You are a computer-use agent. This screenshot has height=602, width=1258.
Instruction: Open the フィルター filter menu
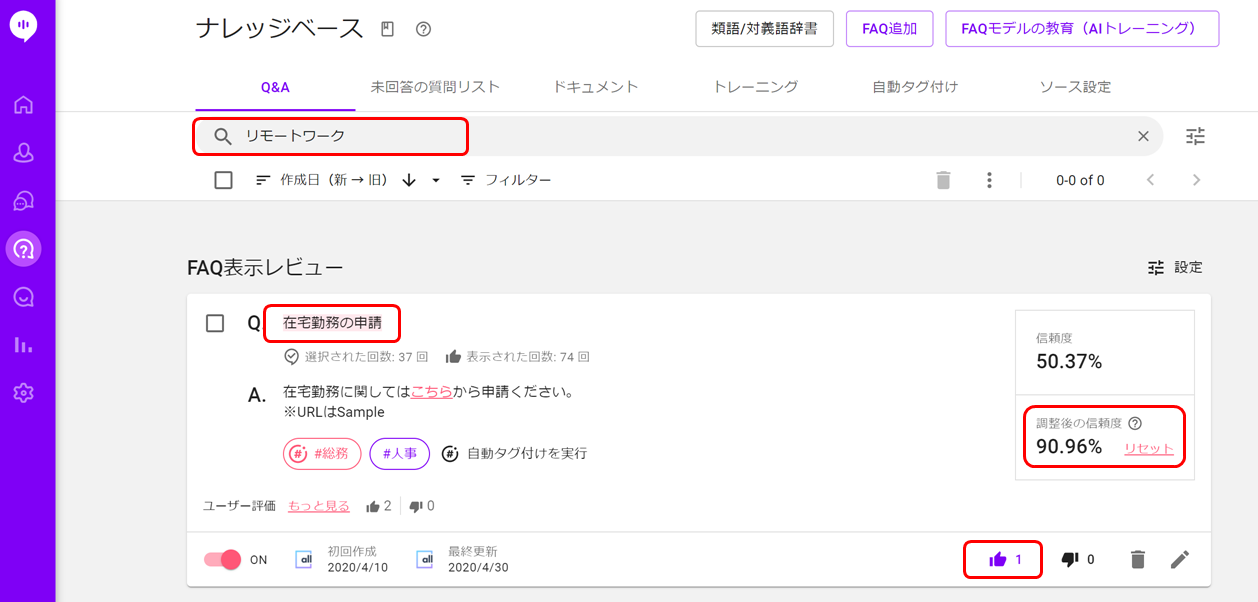coord(506,180)
